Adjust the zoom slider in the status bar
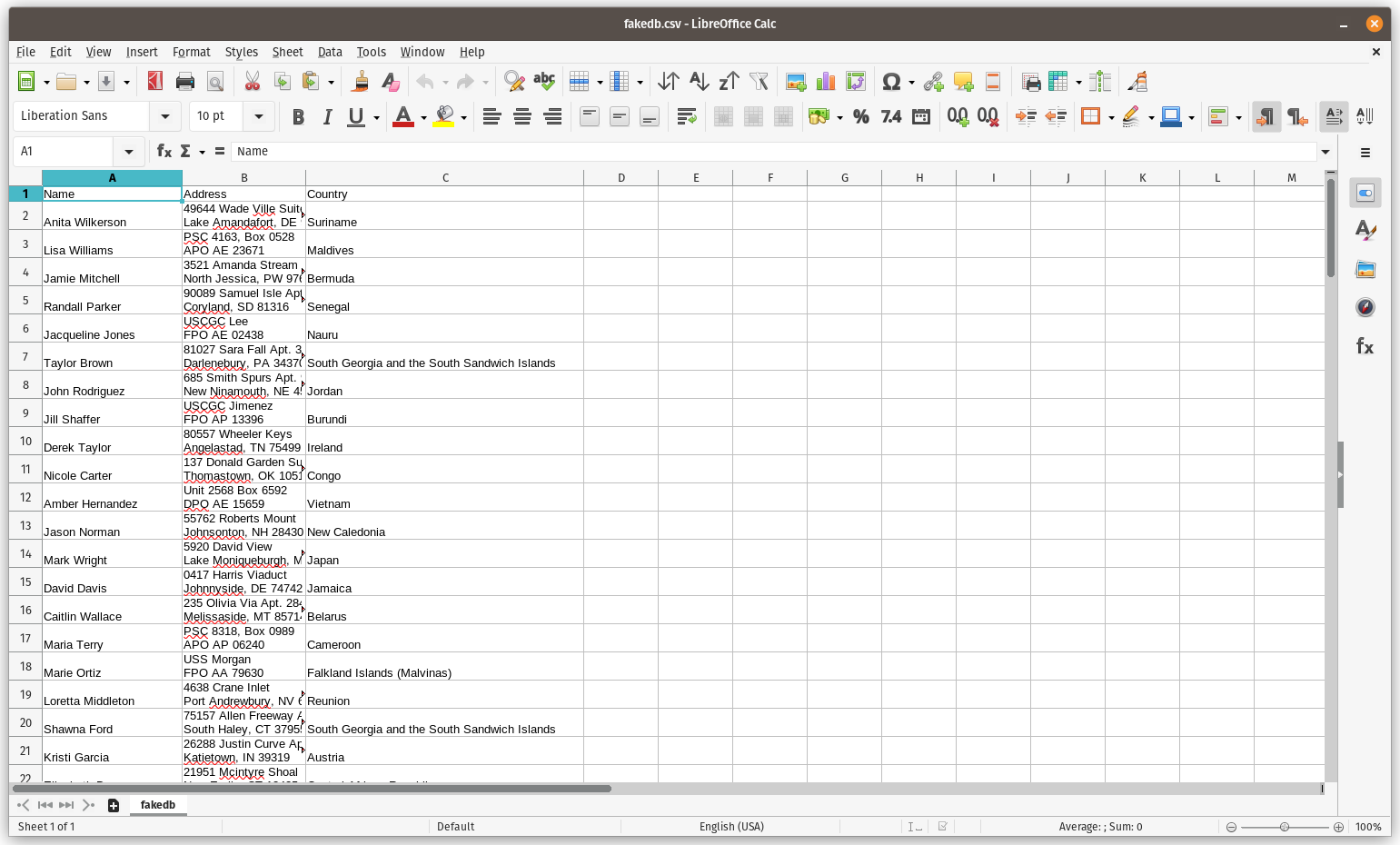 tap(1285, 827)
